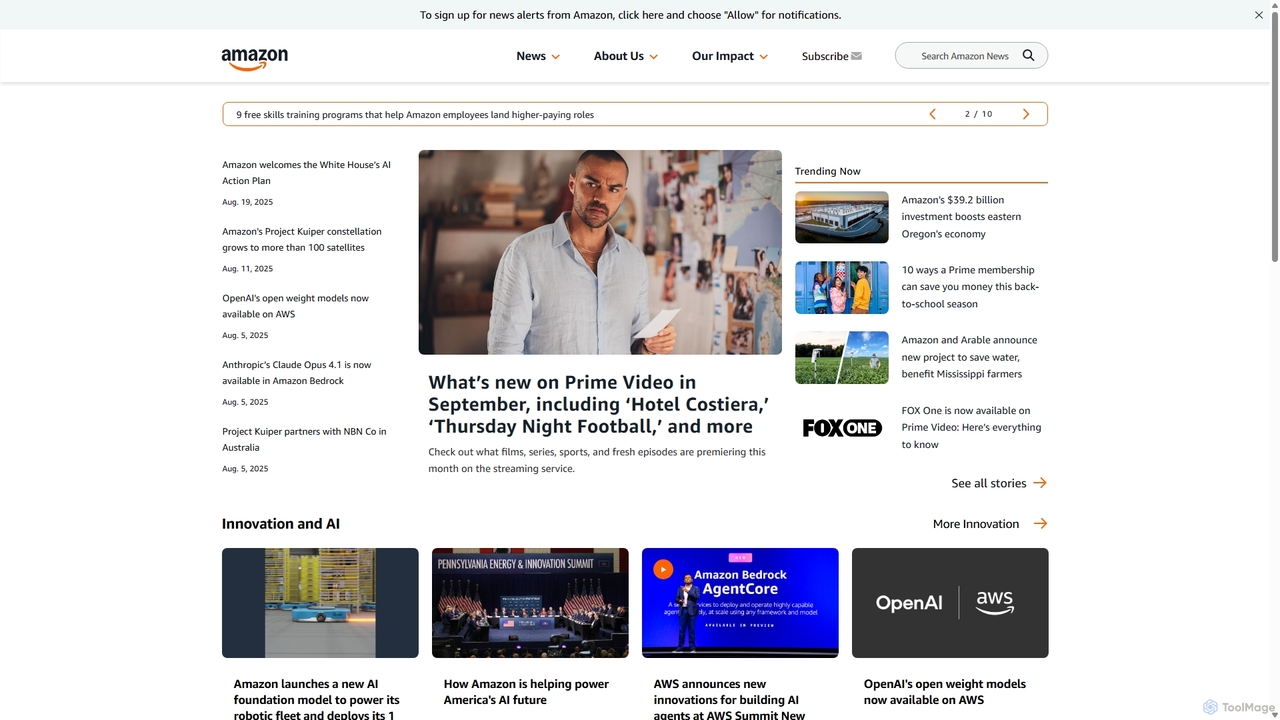Click the arrow beside See all stories

point(1040,483)
